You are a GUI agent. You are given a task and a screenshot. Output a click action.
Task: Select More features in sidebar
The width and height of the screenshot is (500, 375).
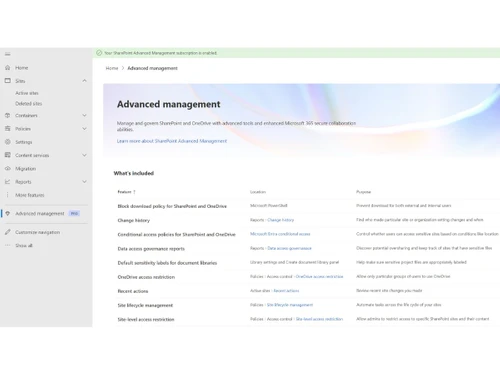(x=30, y=195)
